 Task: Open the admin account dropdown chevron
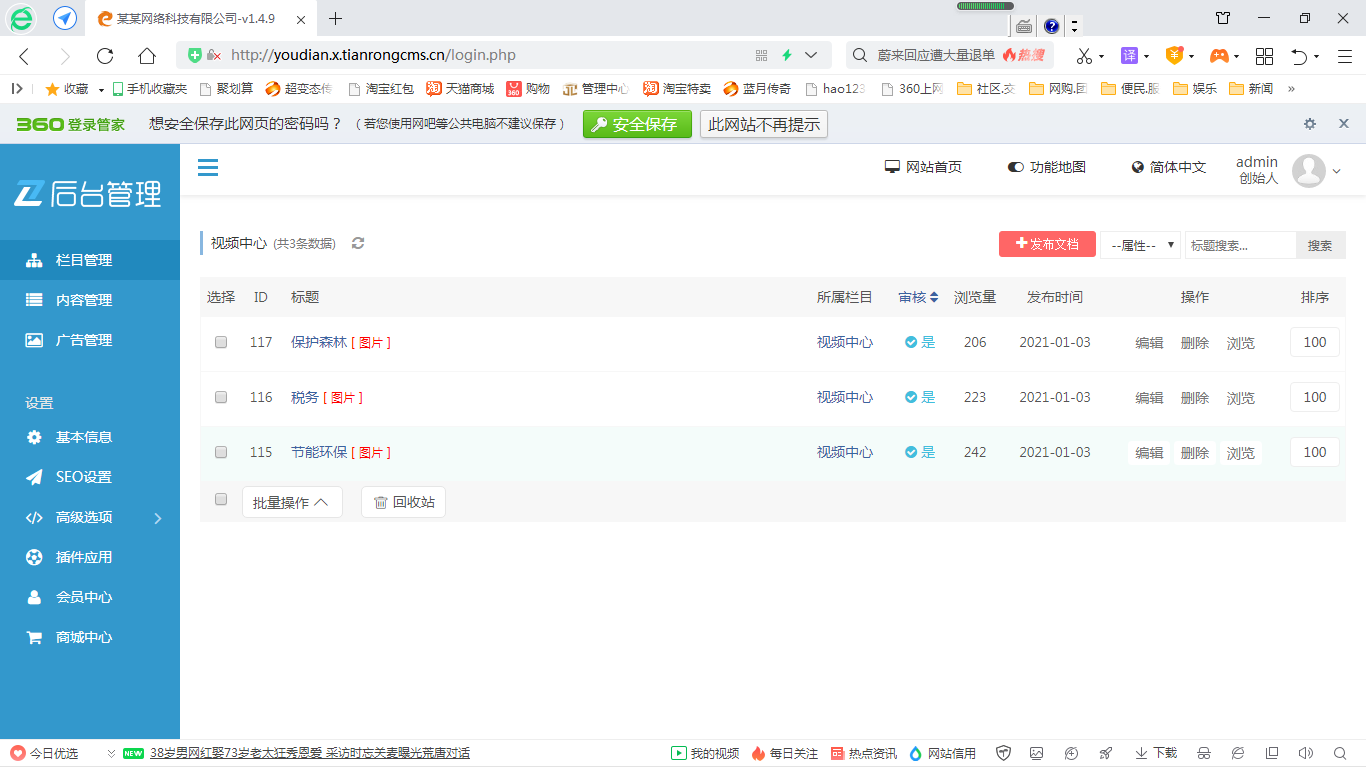pos(1336,172)
